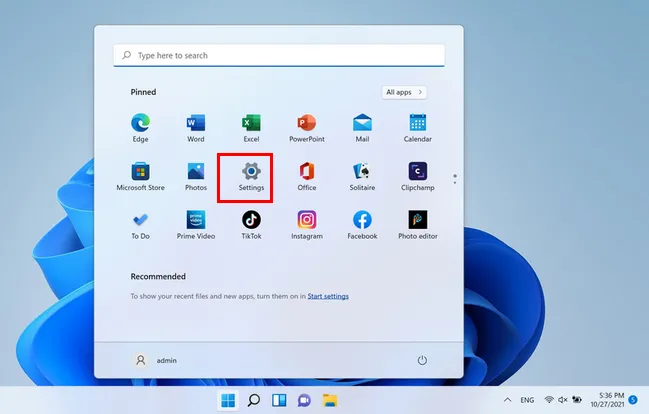
Task: Open Edge from pinned apps
Action: pos(140,128)
